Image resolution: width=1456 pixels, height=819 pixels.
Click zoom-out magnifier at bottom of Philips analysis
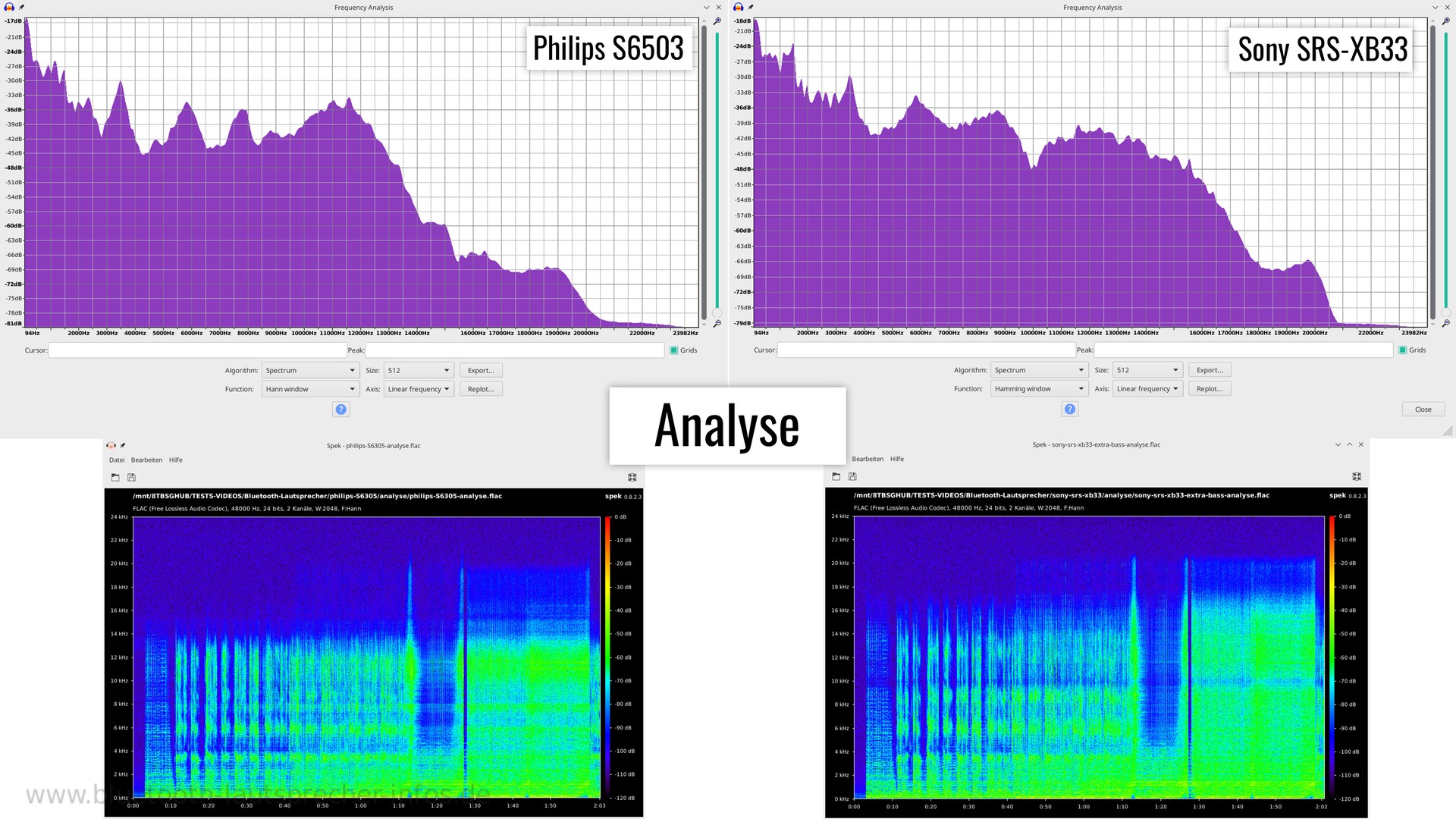[x=717, y=324]
